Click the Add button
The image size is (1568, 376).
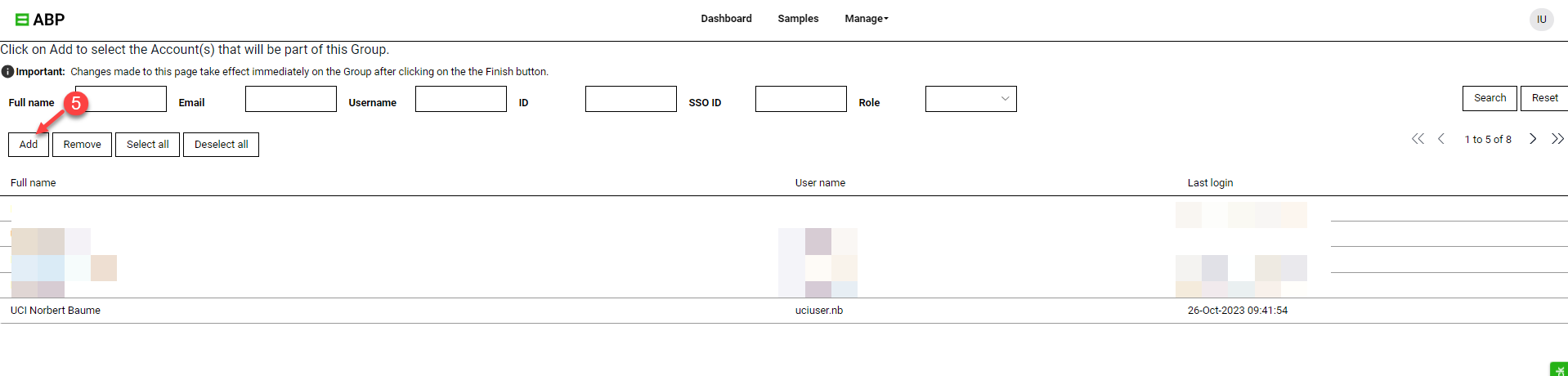click(x=29, y=145)
